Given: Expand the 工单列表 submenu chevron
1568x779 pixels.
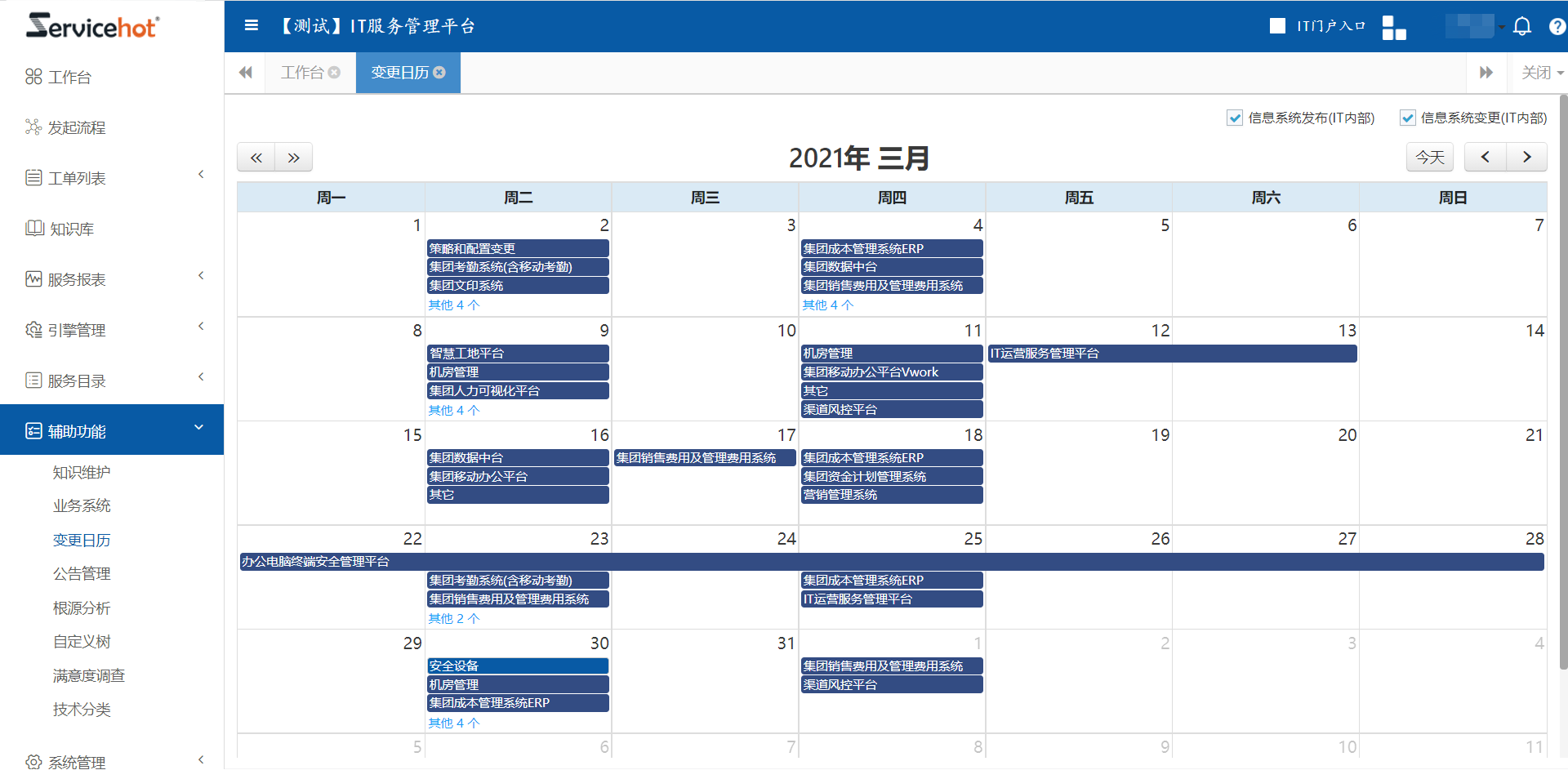Looking at the screenshot, I should (x=201, y=174).
